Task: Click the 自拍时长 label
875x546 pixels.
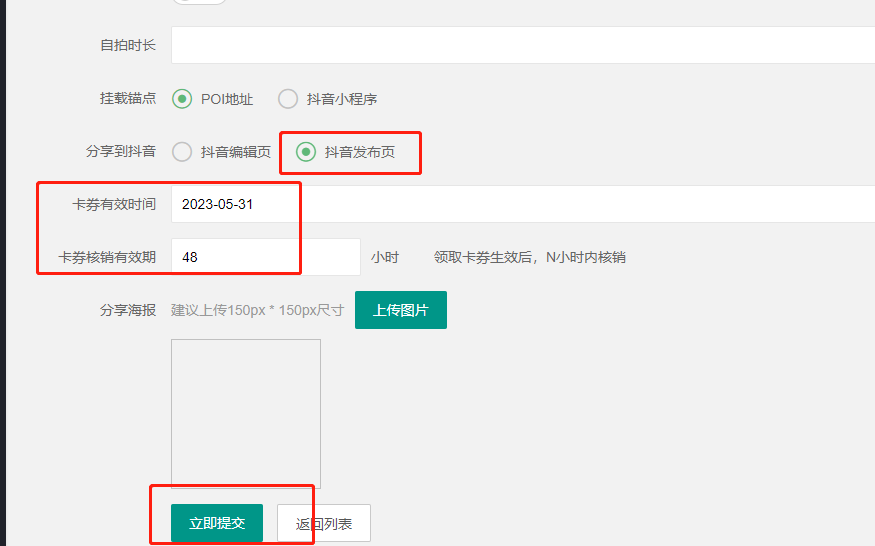Action: pyautogui.click(x=128, y=45)
